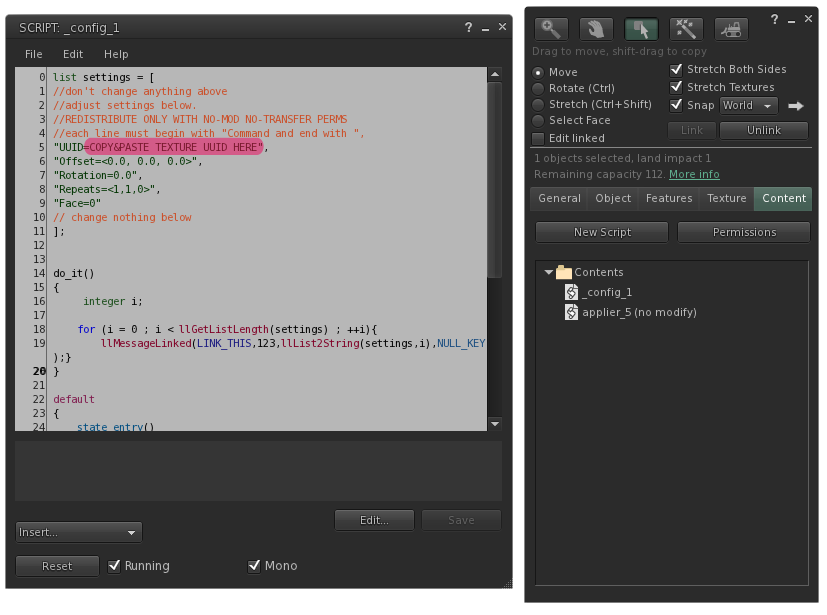Image resolution: width=827 pixels, height=615 pixels.
Task: Select the Edit pointer tool
Action: 641,30
